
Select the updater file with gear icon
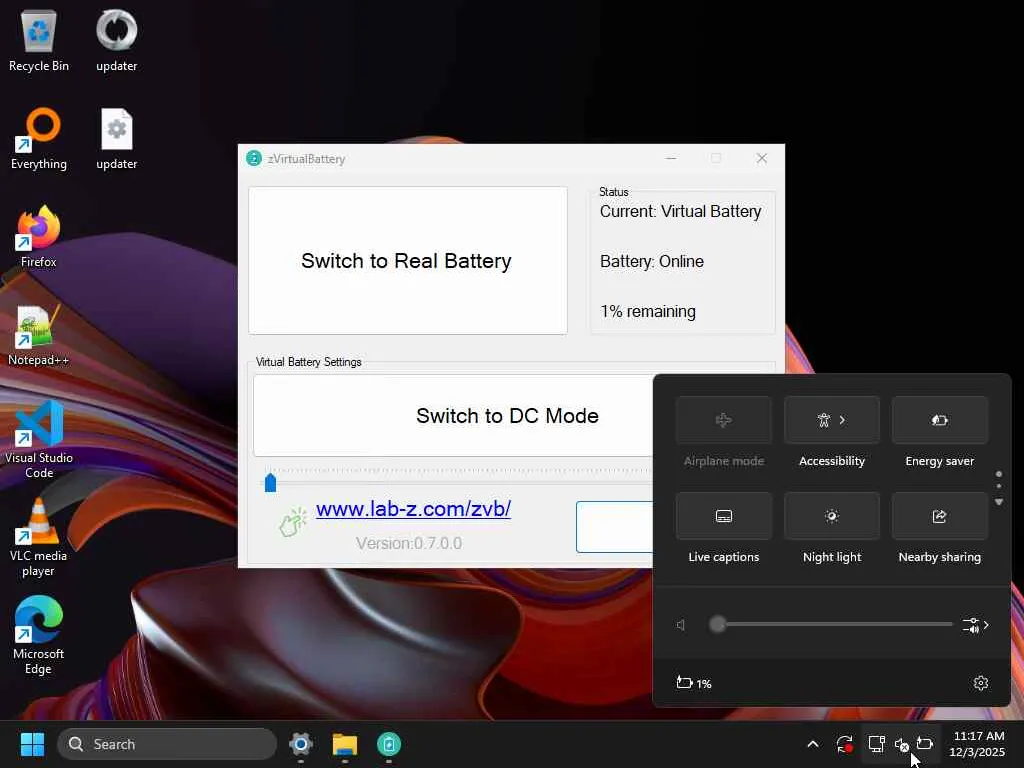tap(116, 138)
